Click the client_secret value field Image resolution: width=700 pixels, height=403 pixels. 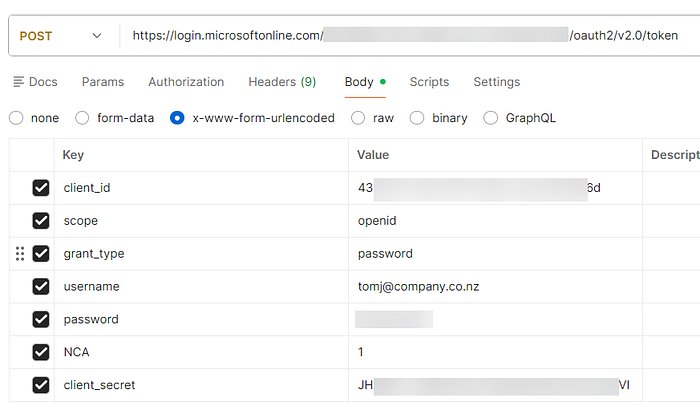click(496, 385)
